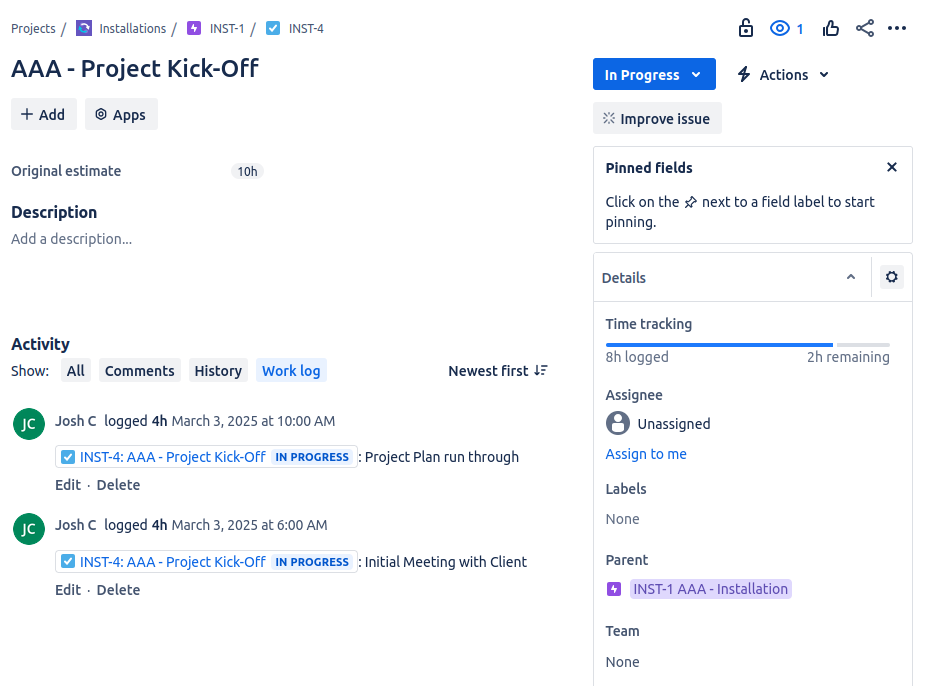This screenshot has width=928, height=686.
Task: Click the Improve issue button
Action: point(657,118)
